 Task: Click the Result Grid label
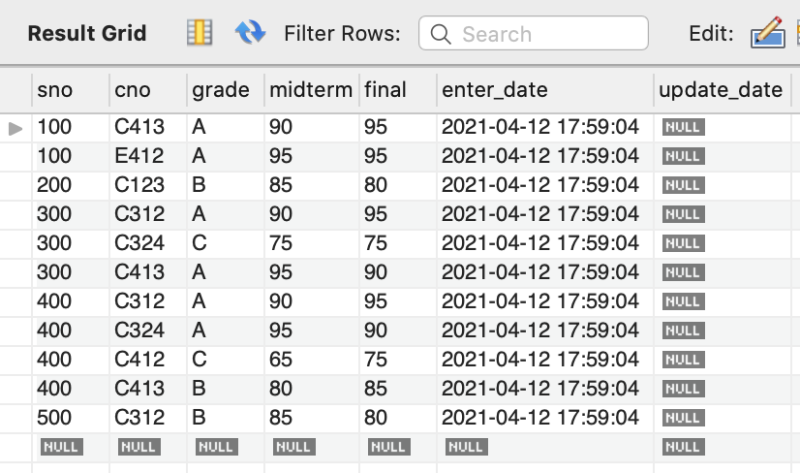click(x=87, y=33)
